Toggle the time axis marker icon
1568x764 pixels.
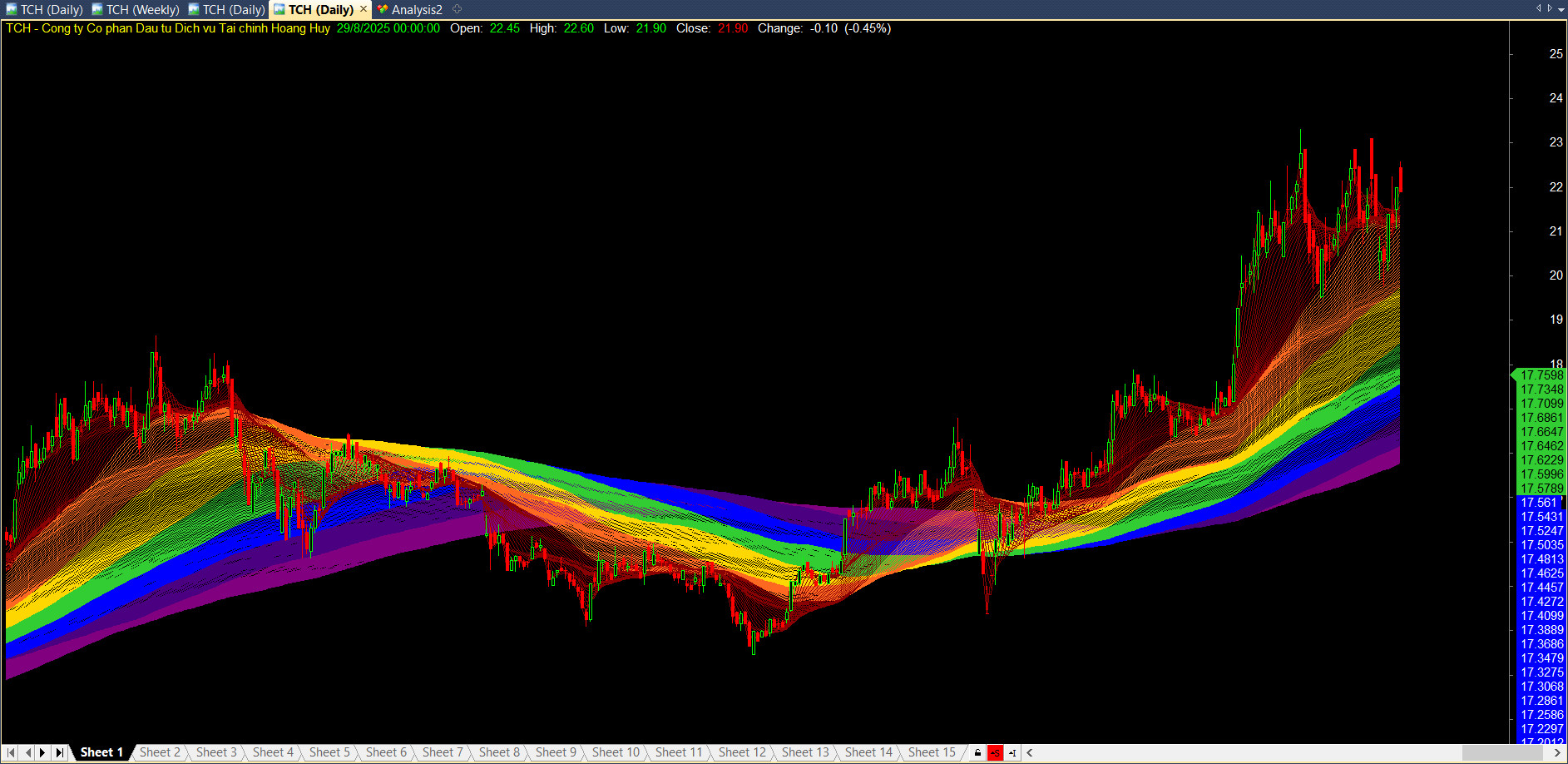pyautogui.click(x=1012, y=753)
